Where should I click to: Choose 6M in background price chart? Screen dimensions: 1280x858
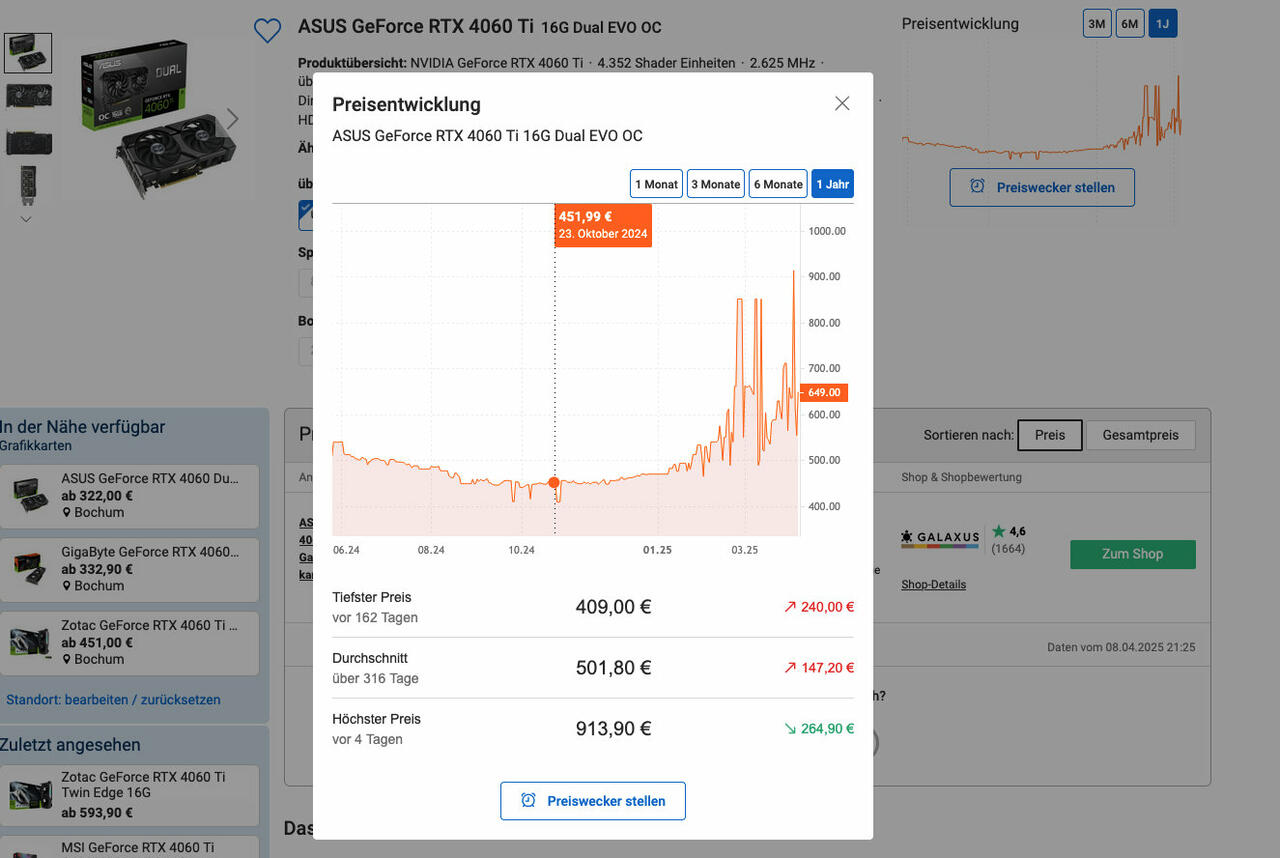click(x=1130, y=24)
